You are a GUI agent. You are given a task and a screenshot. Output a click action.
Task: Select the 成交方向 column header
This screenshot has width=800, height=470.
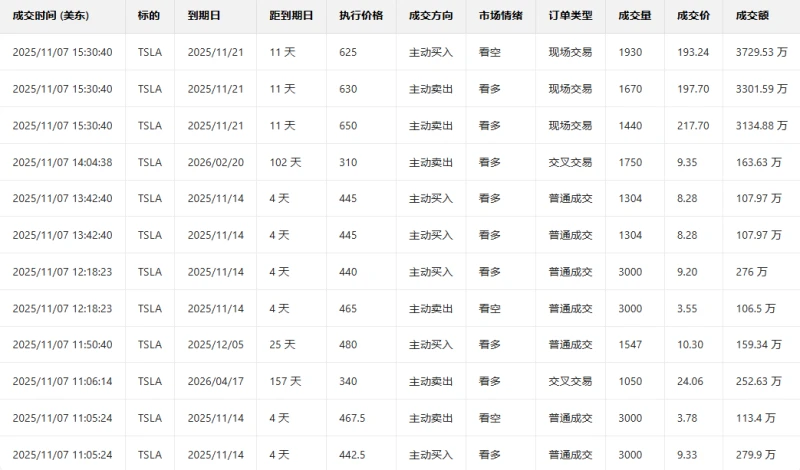point(430,17)
